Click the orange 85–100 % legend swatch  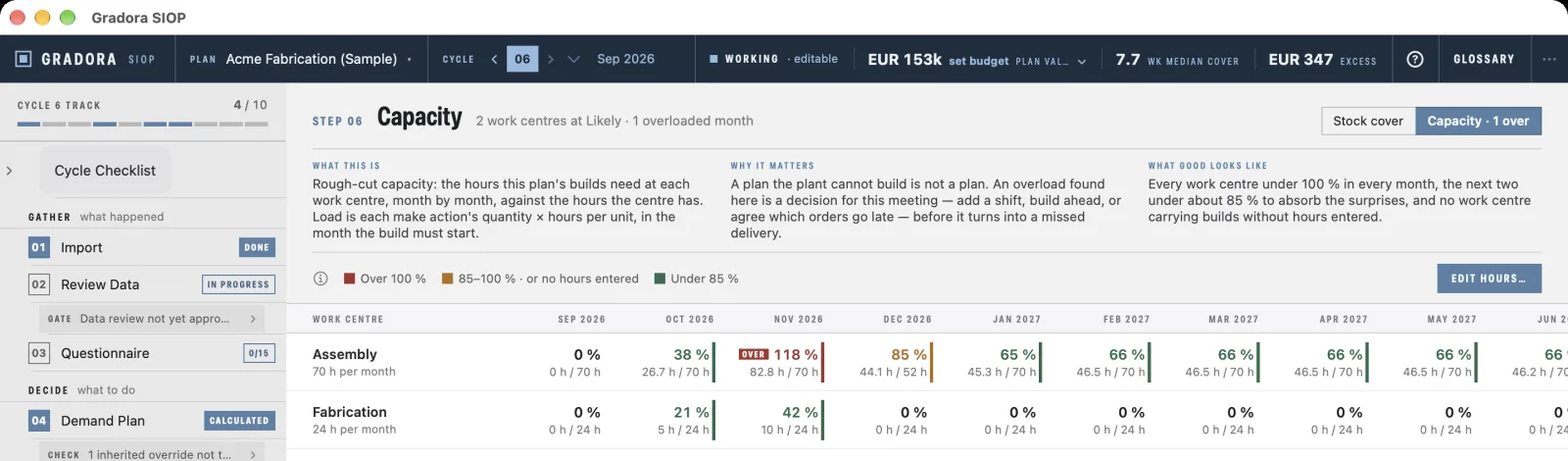tap(447, 279)
